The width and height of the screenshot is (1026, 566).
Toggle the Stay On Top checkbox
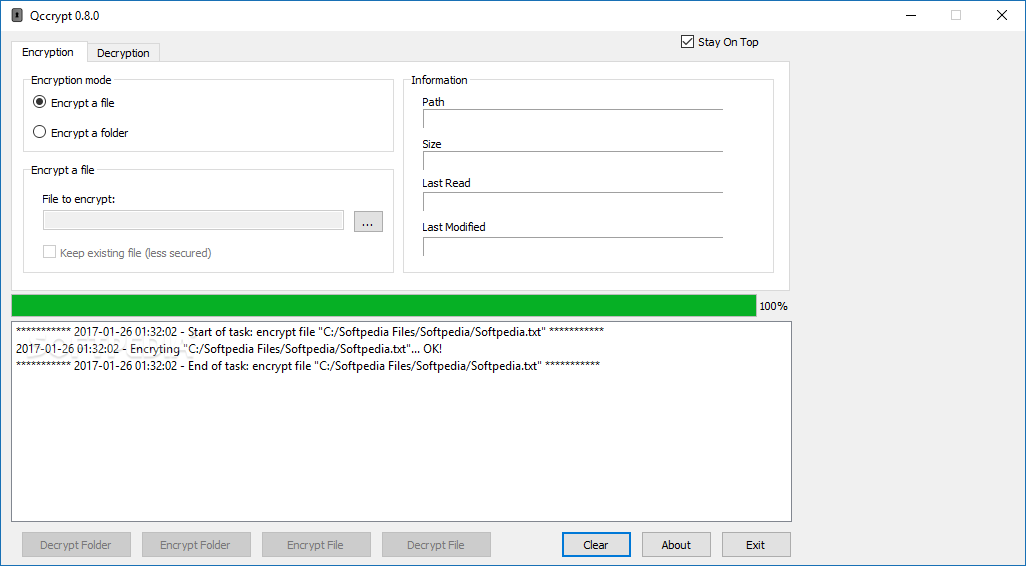(719, 42)
